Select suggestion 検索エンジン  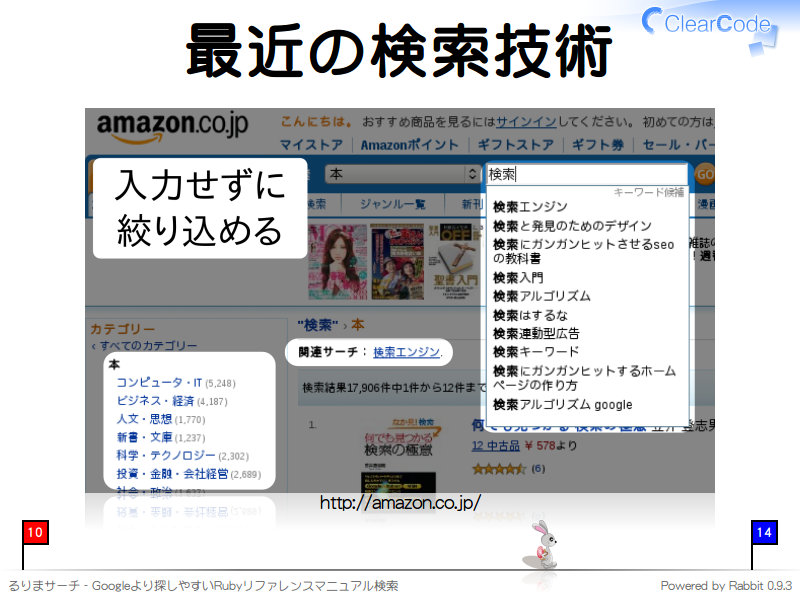(x=530, y=207)
